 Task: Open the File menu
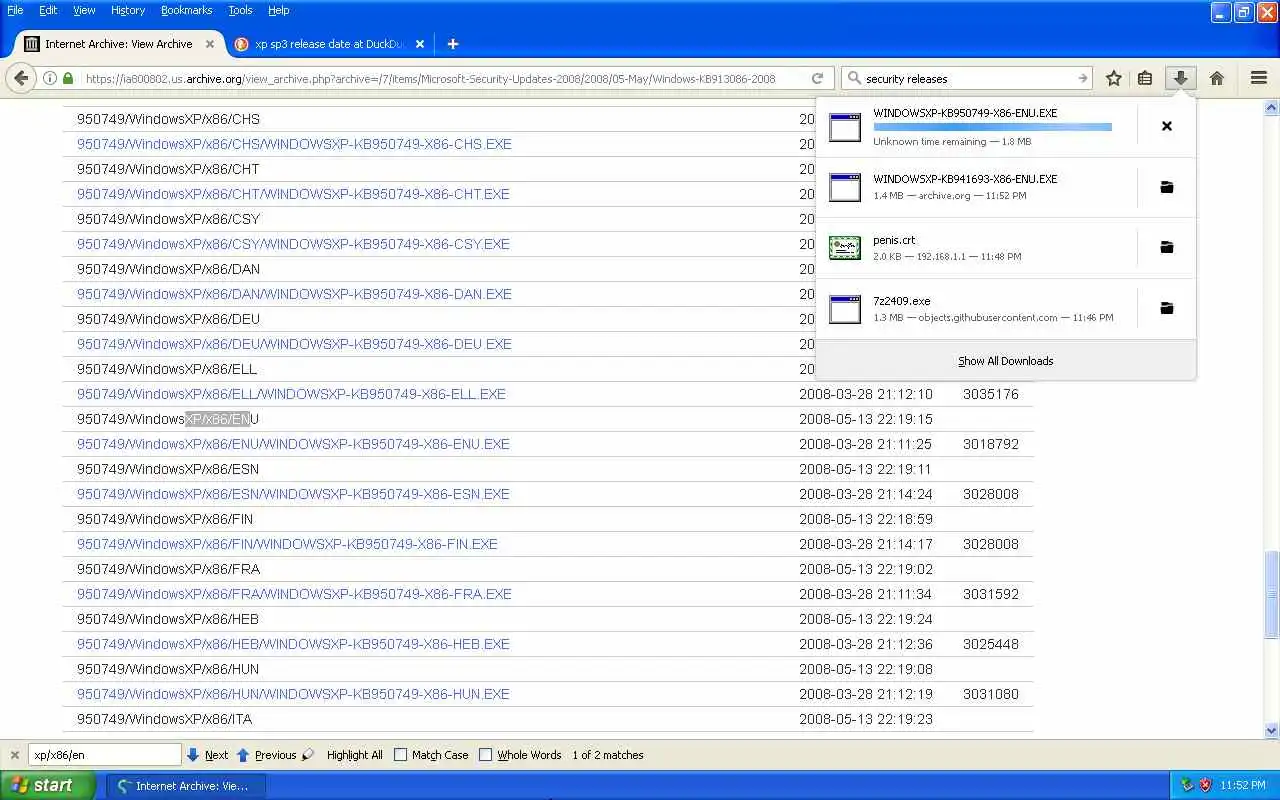point(15,10)
